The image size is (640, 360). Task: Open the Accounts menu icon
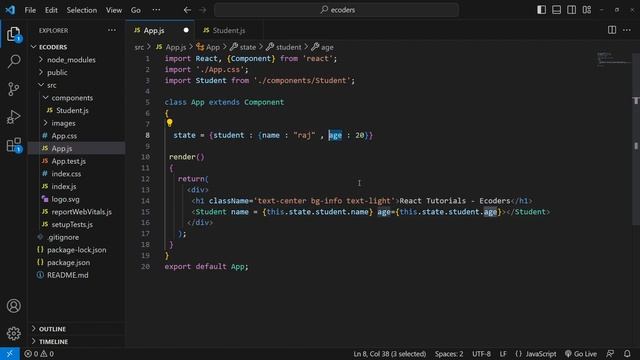(13, 306)
